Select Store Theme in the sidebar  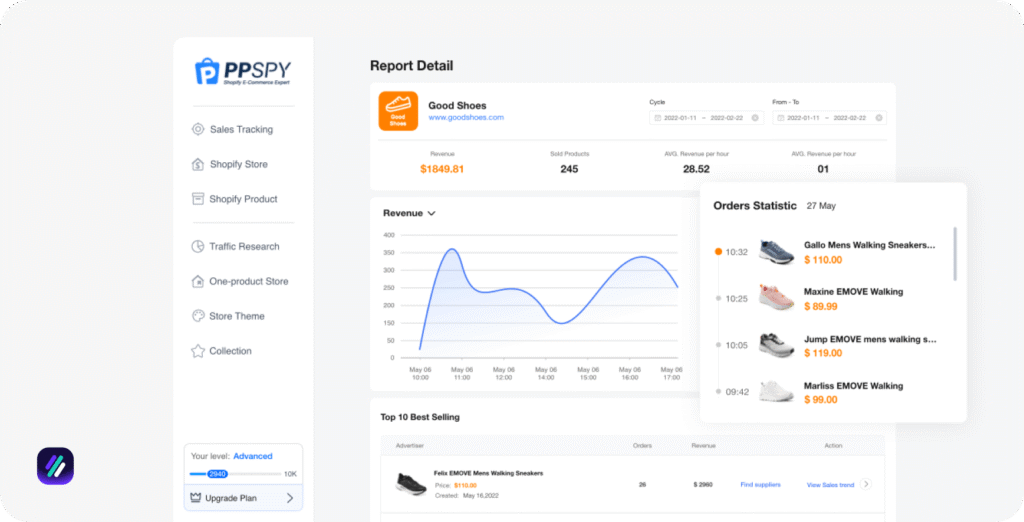coord(237,316)
